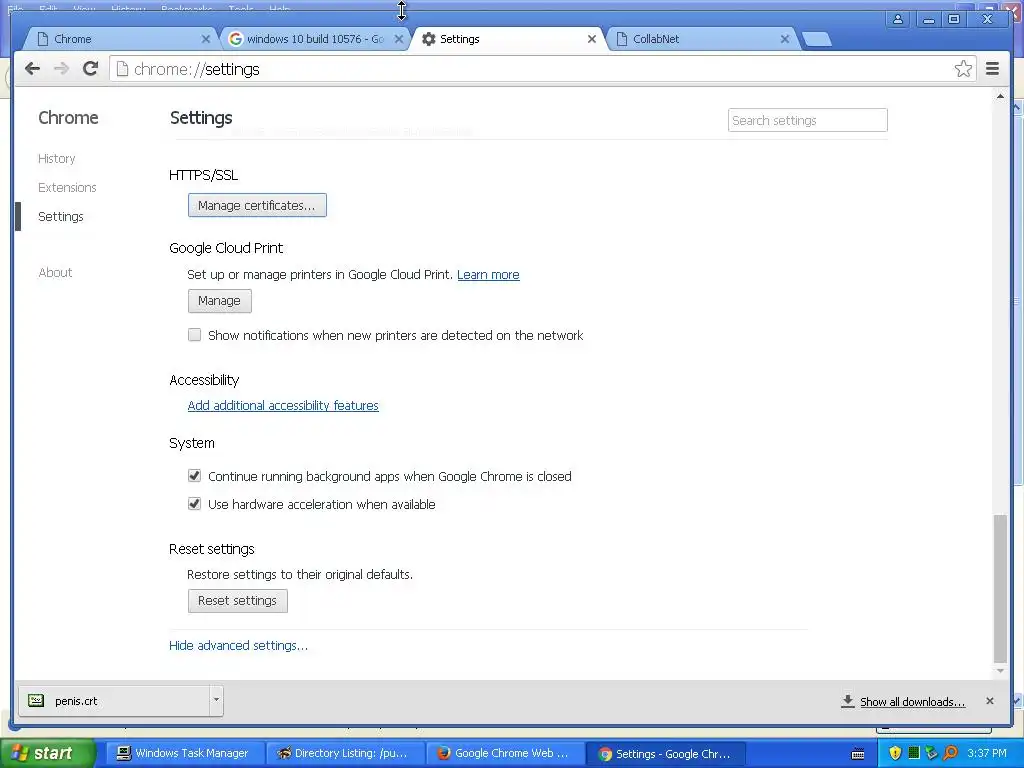Reload the settings page

click(x=91, y=69)
